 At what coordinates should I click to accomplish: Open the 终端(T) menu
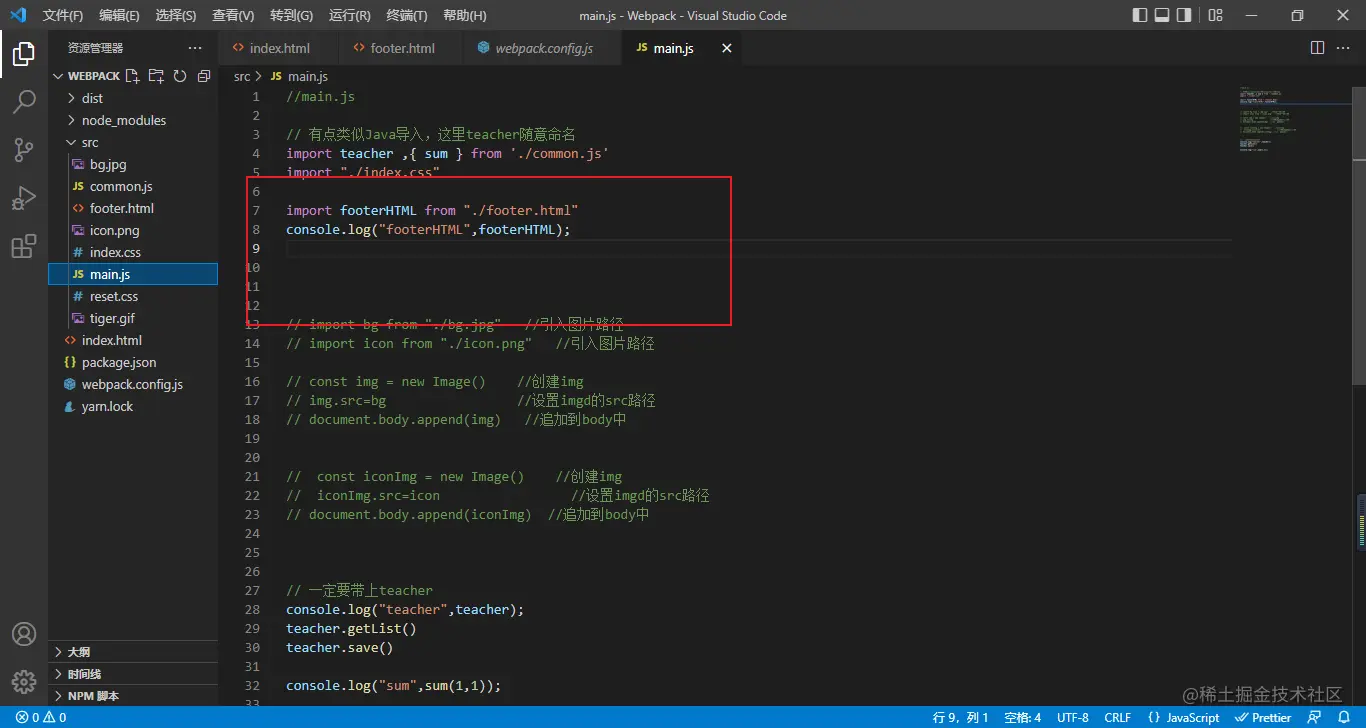(x=407, y=15)
